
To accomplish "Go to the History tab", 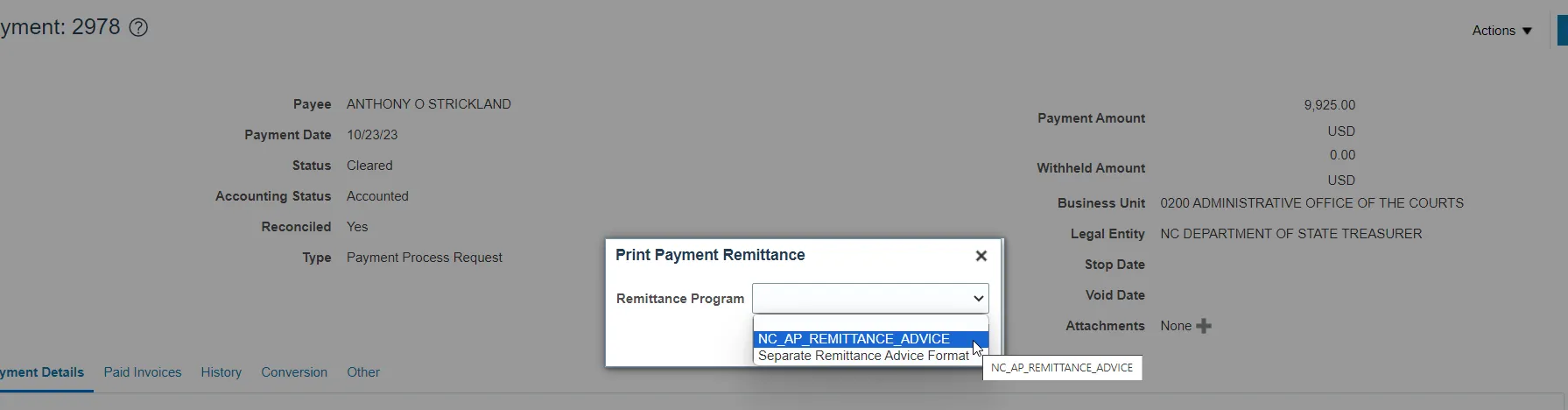I will coord(221,372).
